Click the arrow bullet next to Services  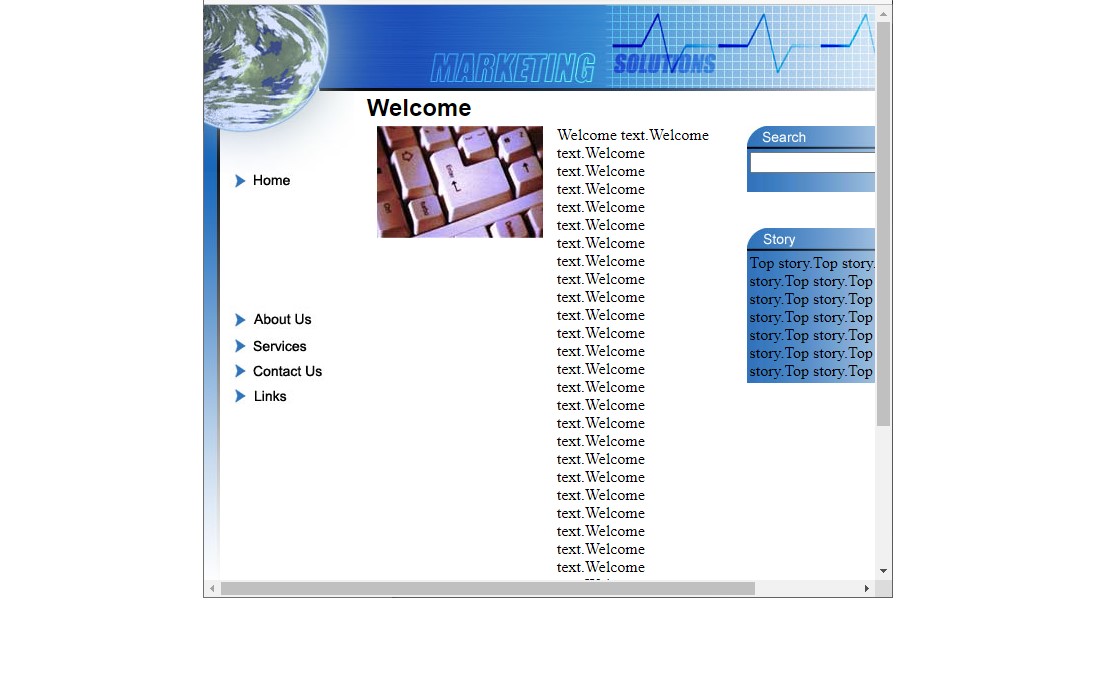(240, 346)
